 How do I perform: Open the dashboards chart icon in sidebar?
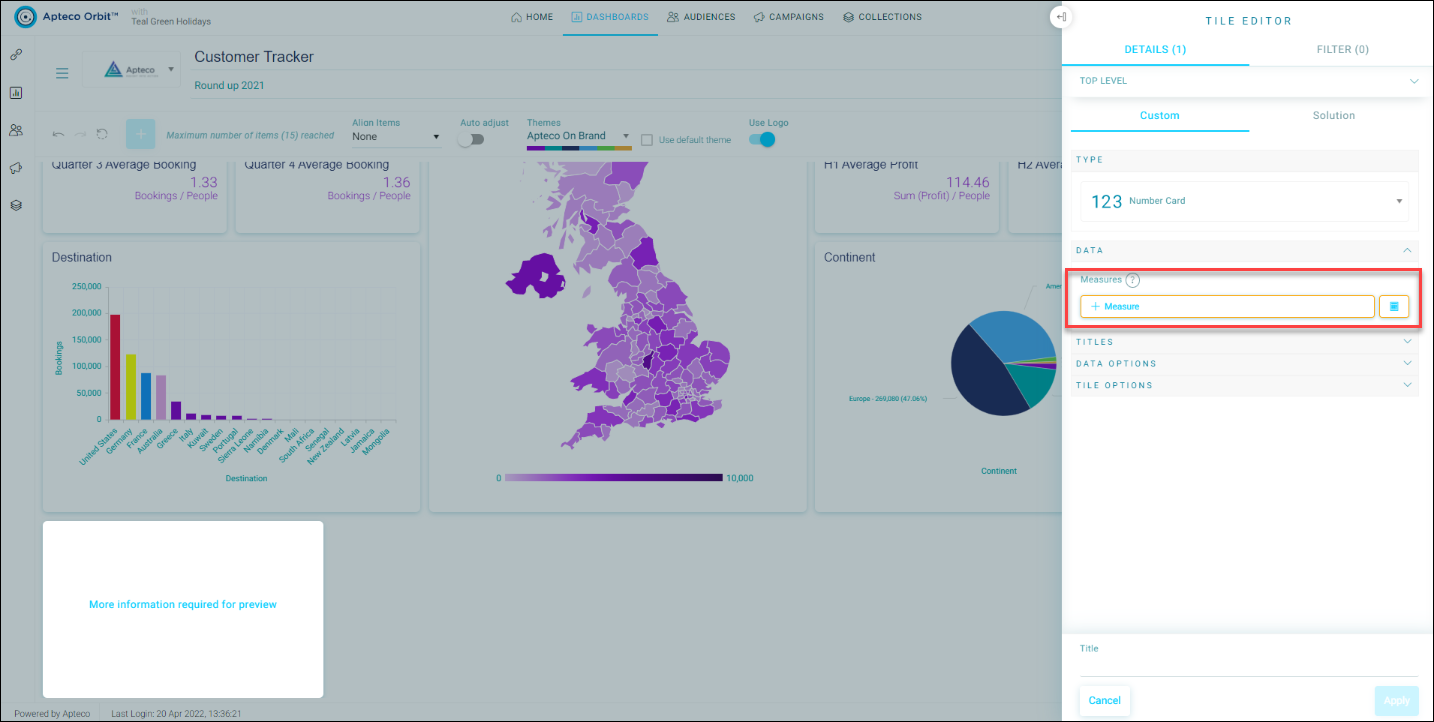pos(16,93)
